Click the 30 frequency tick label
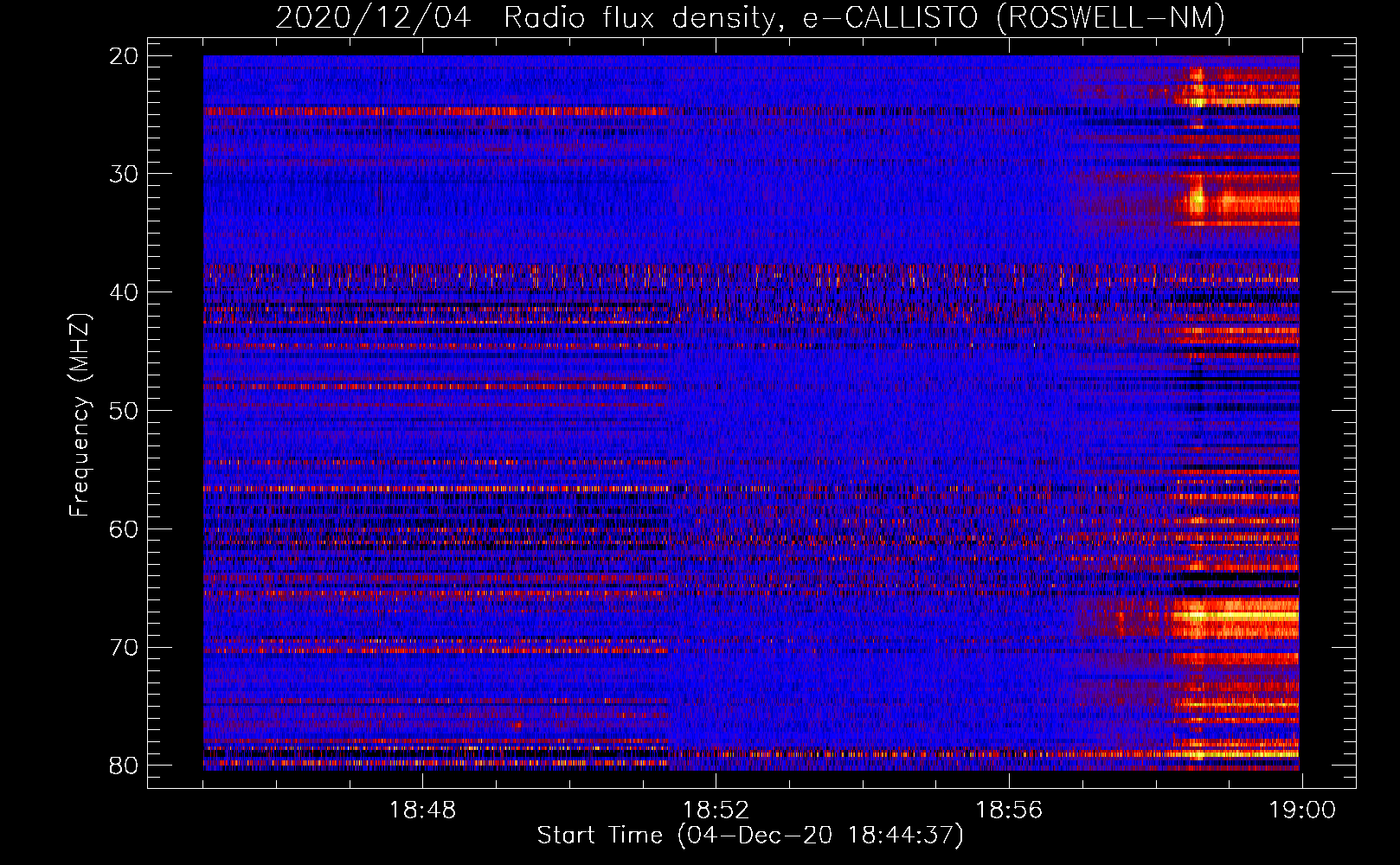Image resolution: width=1400 pixels, height=865 pixels. pyautogui.click(x=124, y=174)
